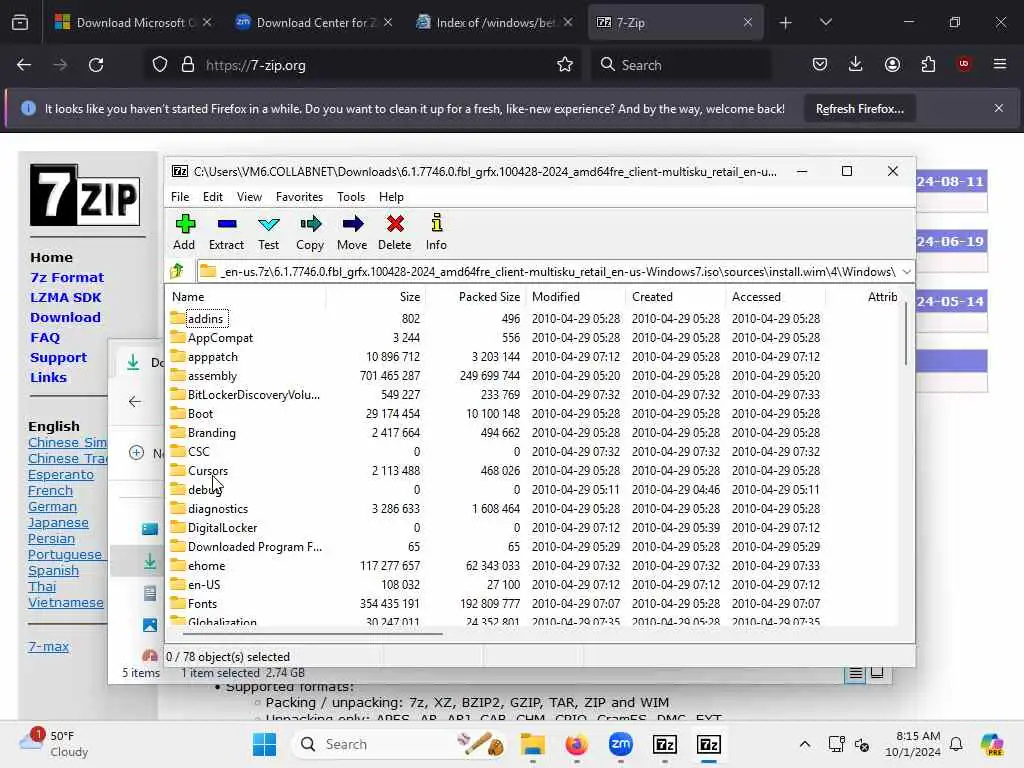Viewport: 1024px width, 768px height.
Task: Open the File menu in 7-Zip
Action: (180, 197)
